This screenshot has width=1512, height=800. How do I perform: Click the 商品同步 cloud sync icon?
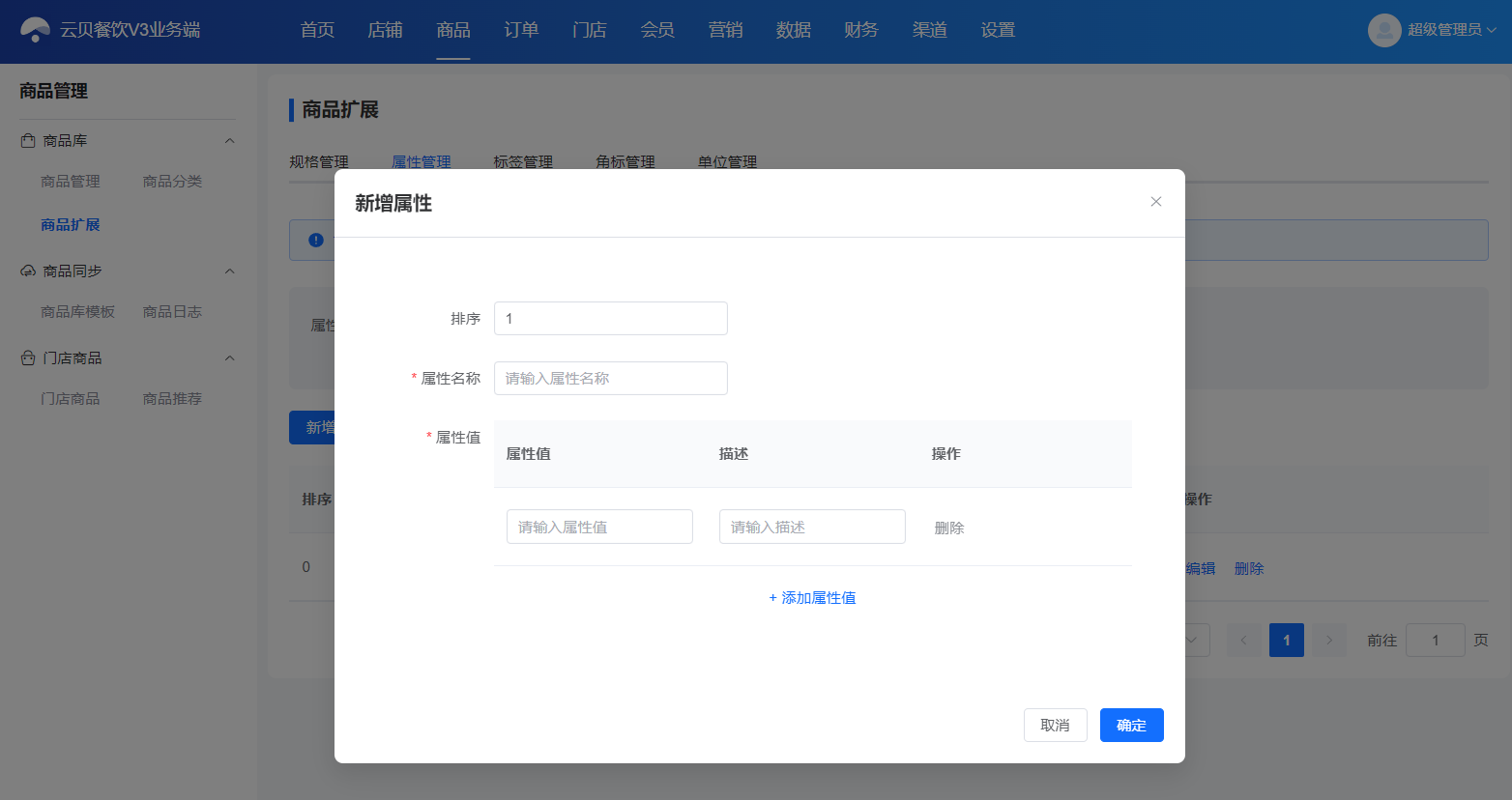tap(28, 271)
